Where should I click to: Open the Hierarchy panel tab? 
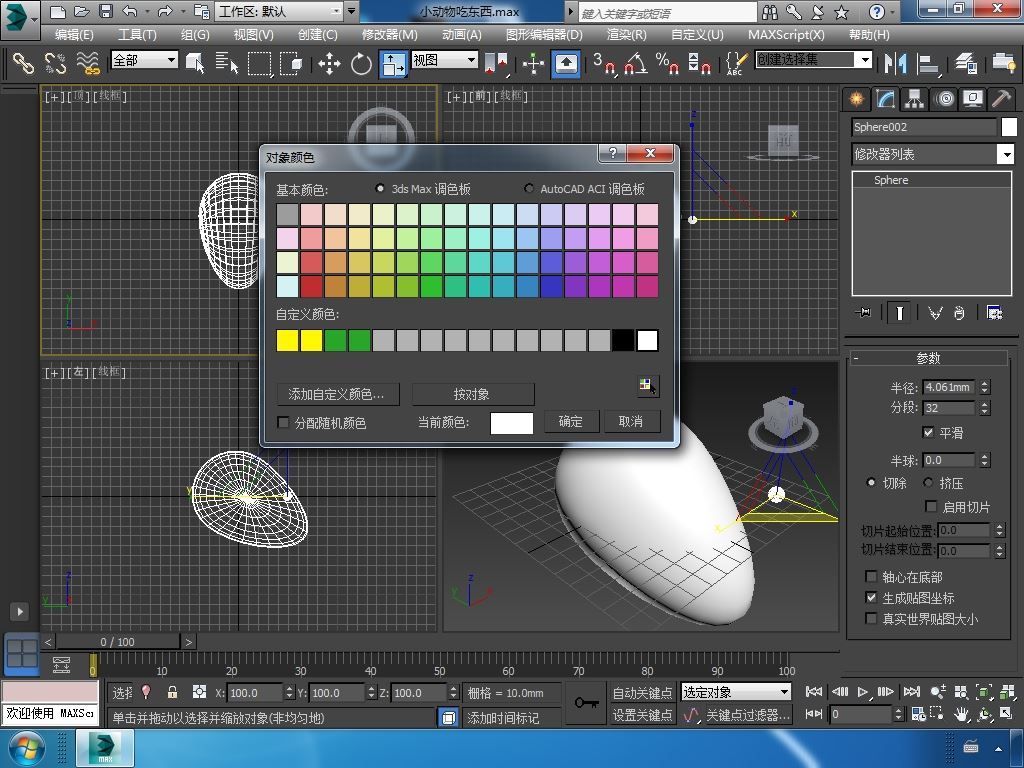pos(914,99)
